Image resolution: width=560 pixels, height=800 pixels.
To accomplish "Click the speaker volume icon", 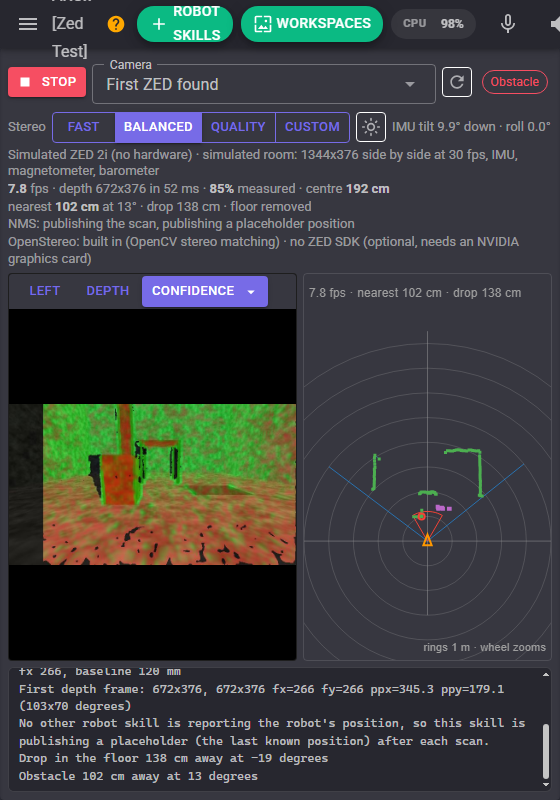I will pos(555,24).
